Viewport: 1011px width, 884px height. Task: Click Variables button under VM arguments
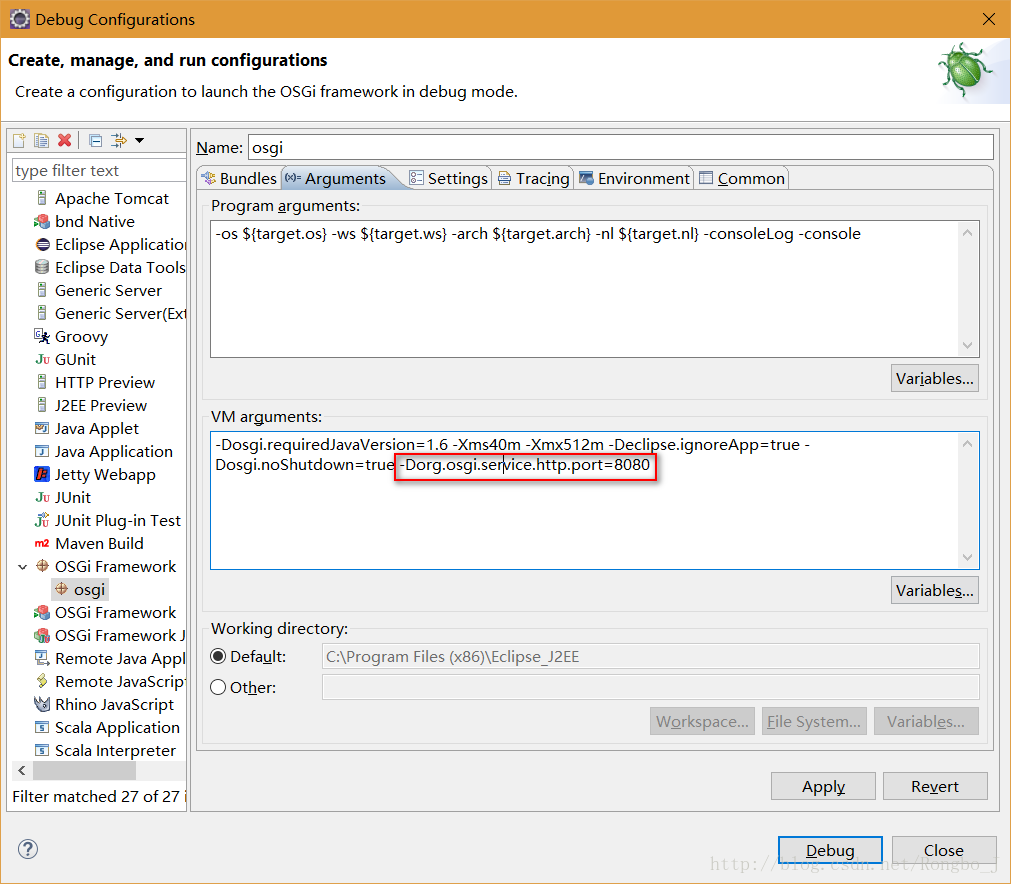(x=934, y=591)
